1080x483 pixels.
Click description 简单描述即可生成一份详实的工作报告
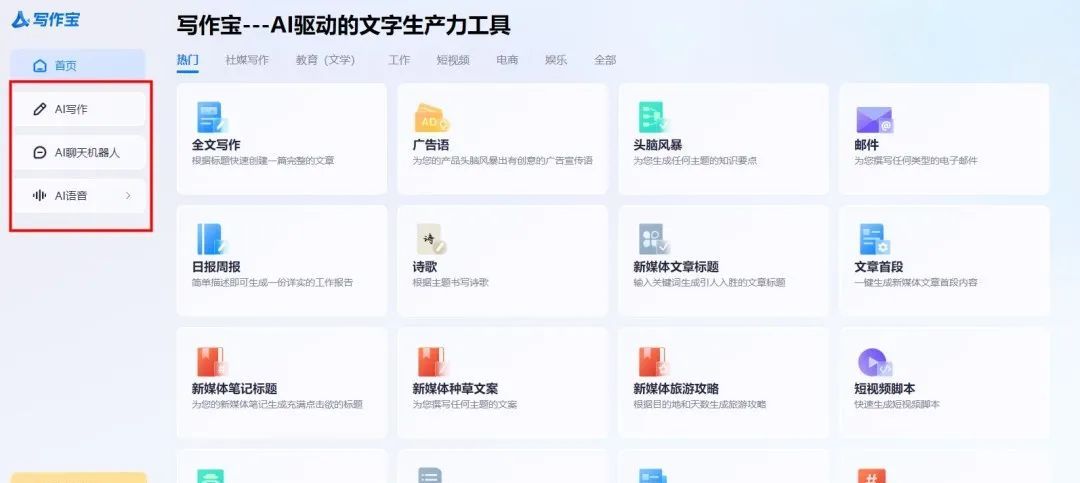[273, 282]
